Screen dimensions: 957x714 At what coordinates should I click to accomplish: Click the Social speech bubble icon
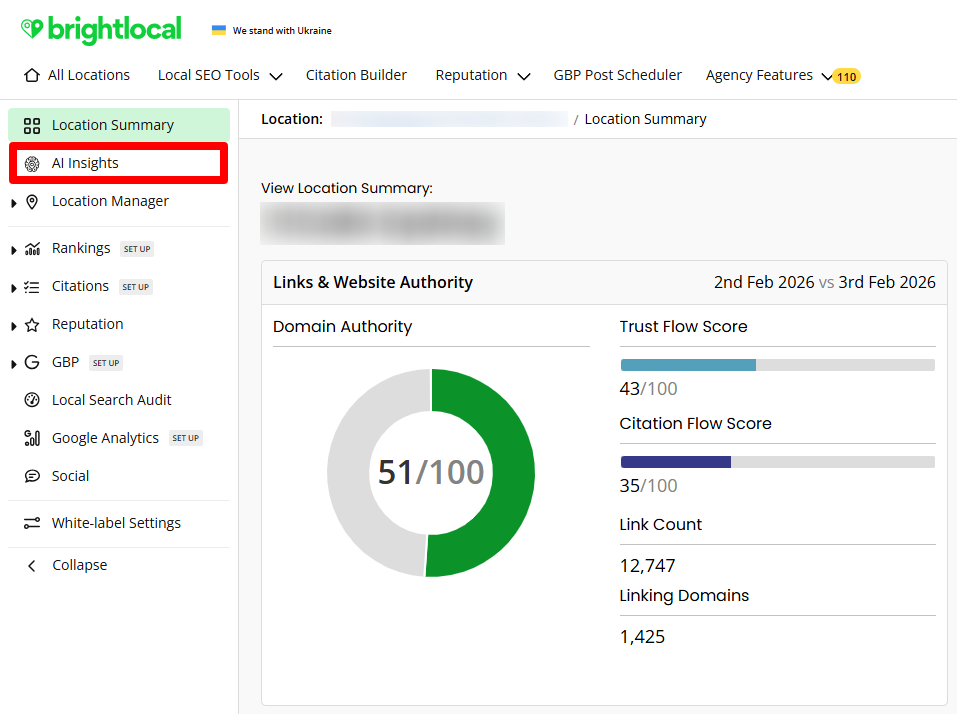click(32, 476)
